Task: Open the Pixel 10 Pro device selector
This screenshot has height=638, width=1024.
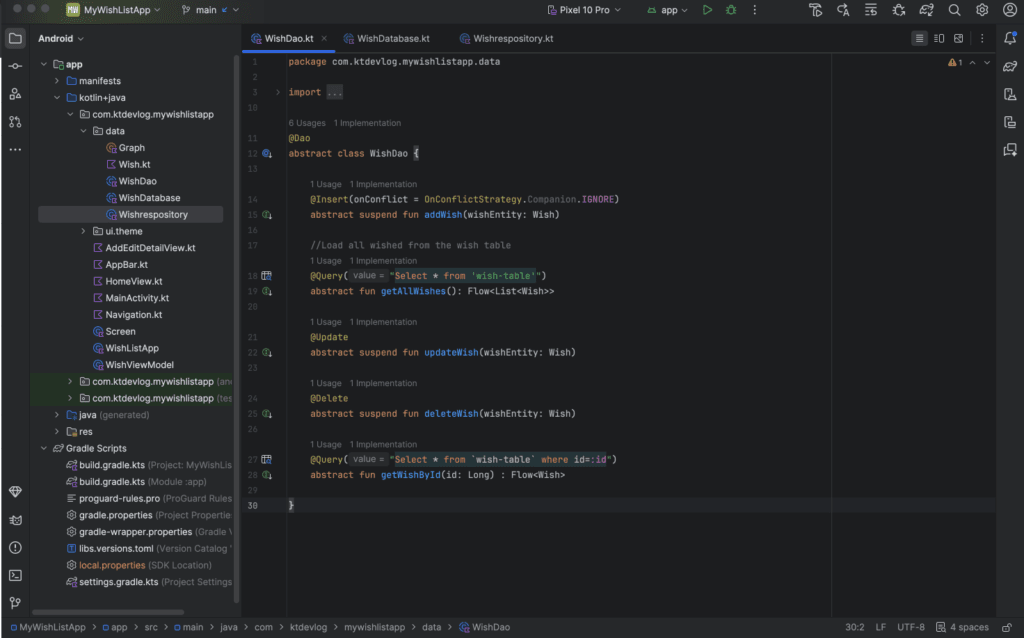Action: click(584, 10)
